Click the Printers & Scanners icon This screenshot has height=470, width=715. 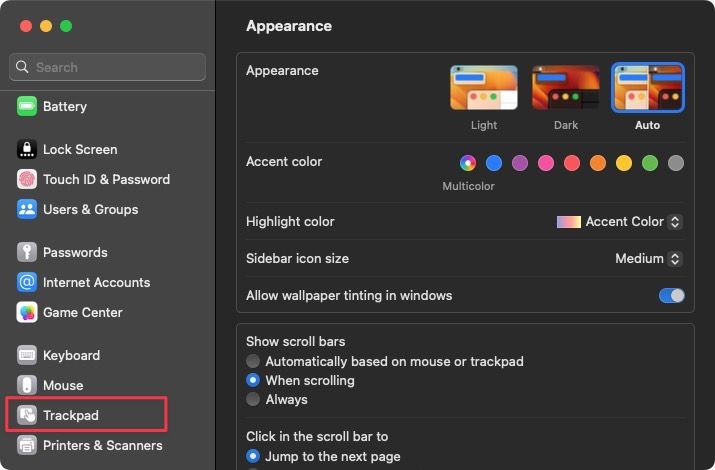coord(27,445)
